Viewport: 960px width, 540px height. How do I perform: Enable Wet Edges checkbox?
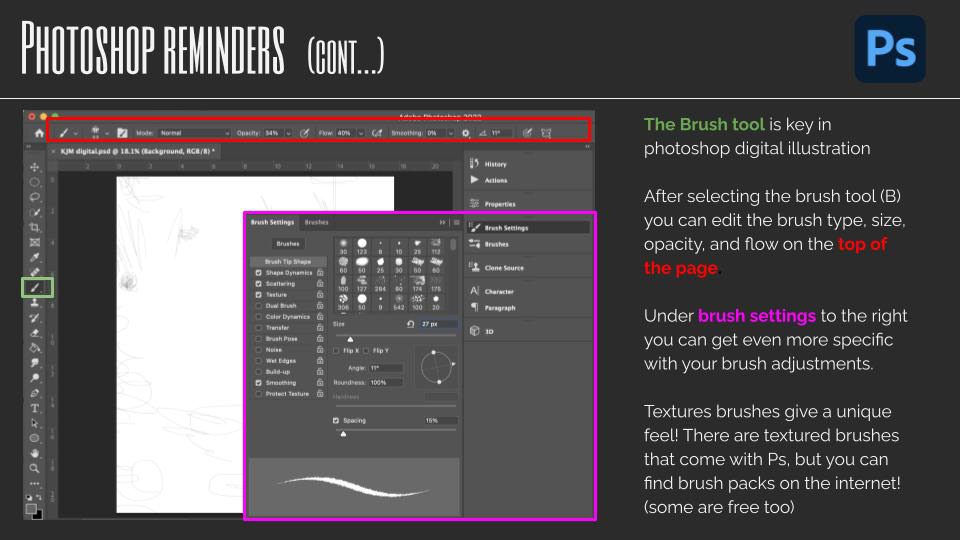pyautogui.click(x=258, y=361)
